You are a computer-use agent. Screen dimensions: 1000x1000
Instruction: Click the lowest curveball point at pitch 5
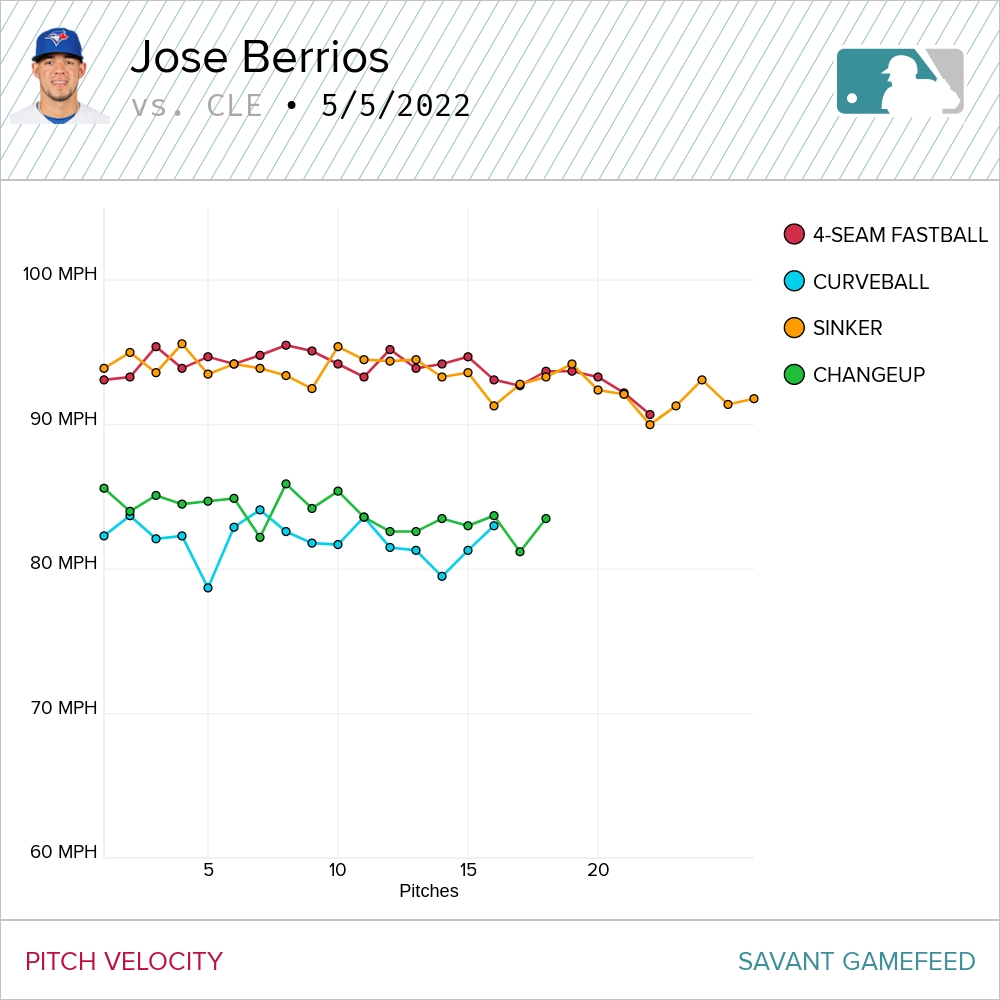[208, 588]
